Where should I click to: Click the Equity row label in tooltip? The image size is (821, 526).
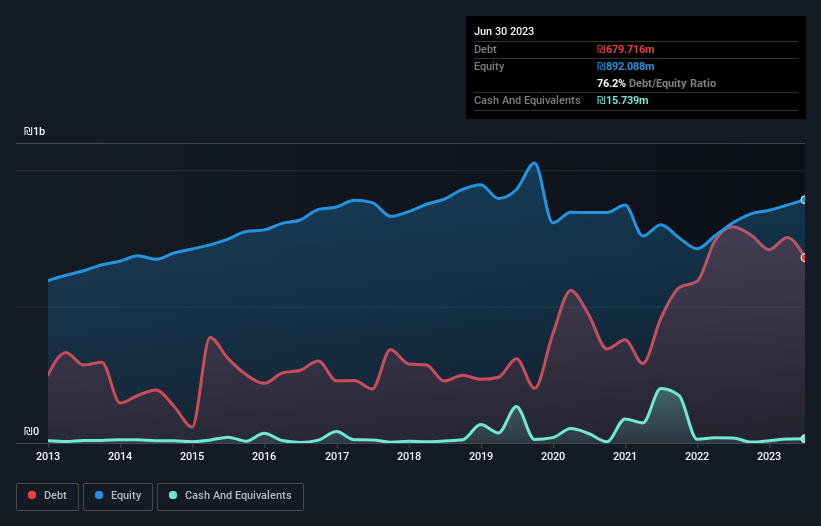click(489, 66)
